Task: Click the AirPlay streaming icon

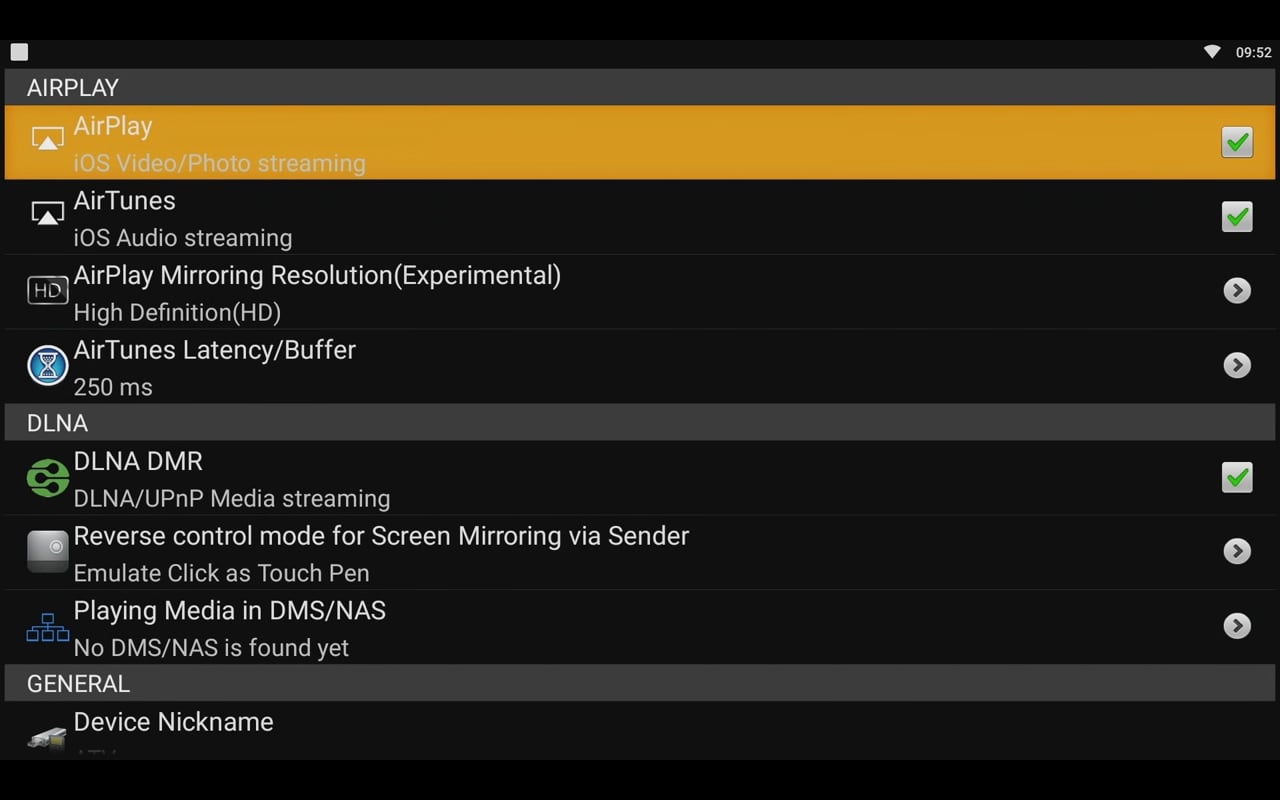Action: point(47,138)
